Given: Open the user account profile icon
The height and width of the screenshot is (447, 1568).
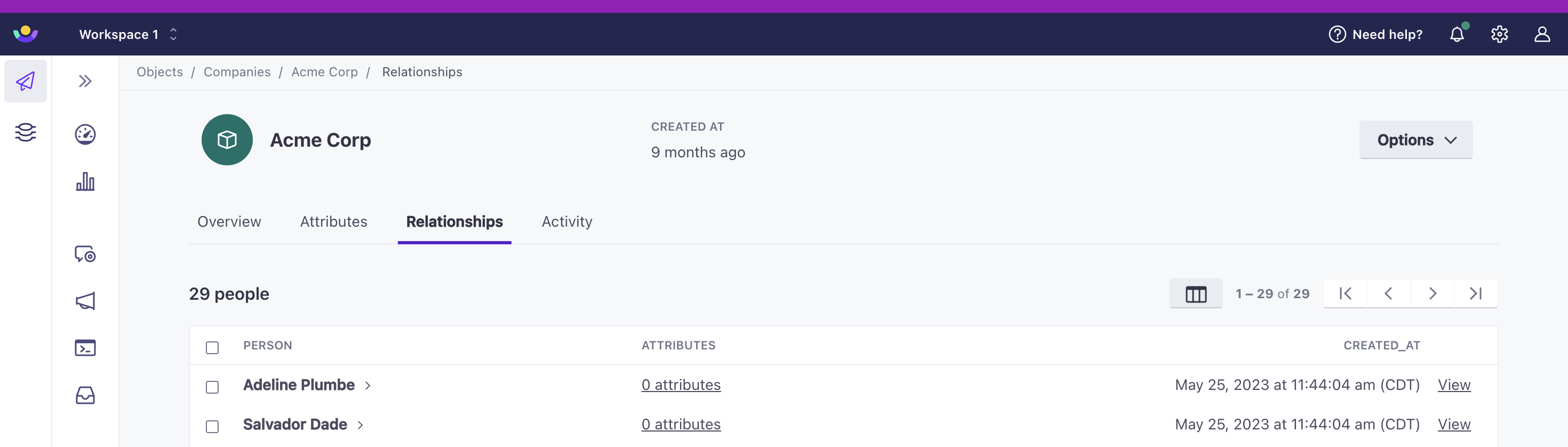Looking at the screenshot, I should pyautogui.click(x=1541, y=35).
